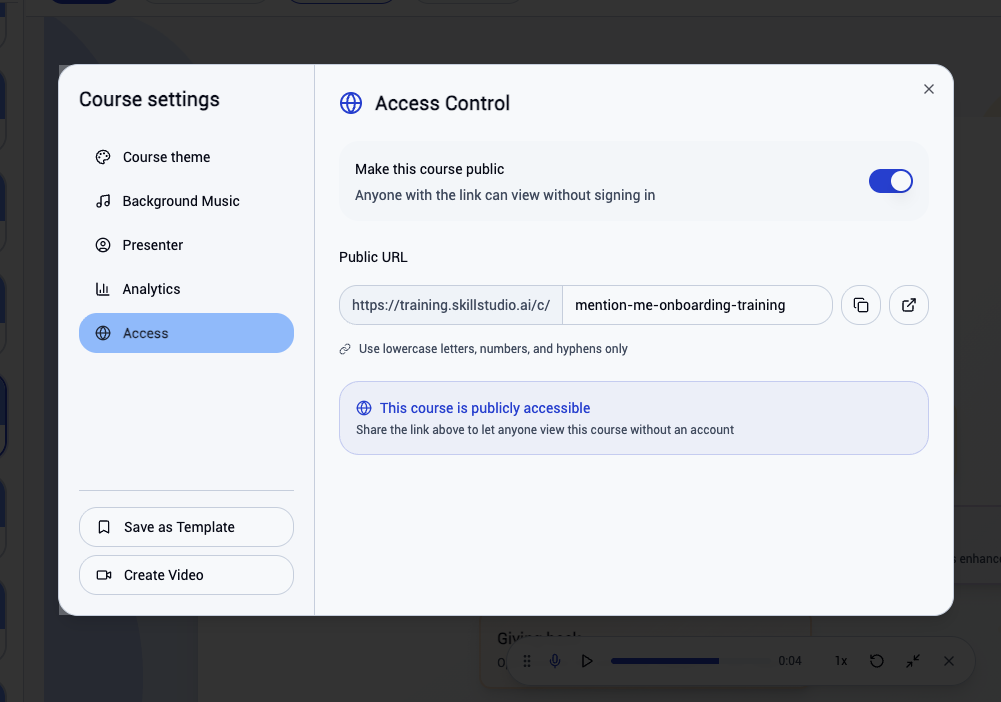
Task: Click the Access Control heading
Action: [442, 103]
